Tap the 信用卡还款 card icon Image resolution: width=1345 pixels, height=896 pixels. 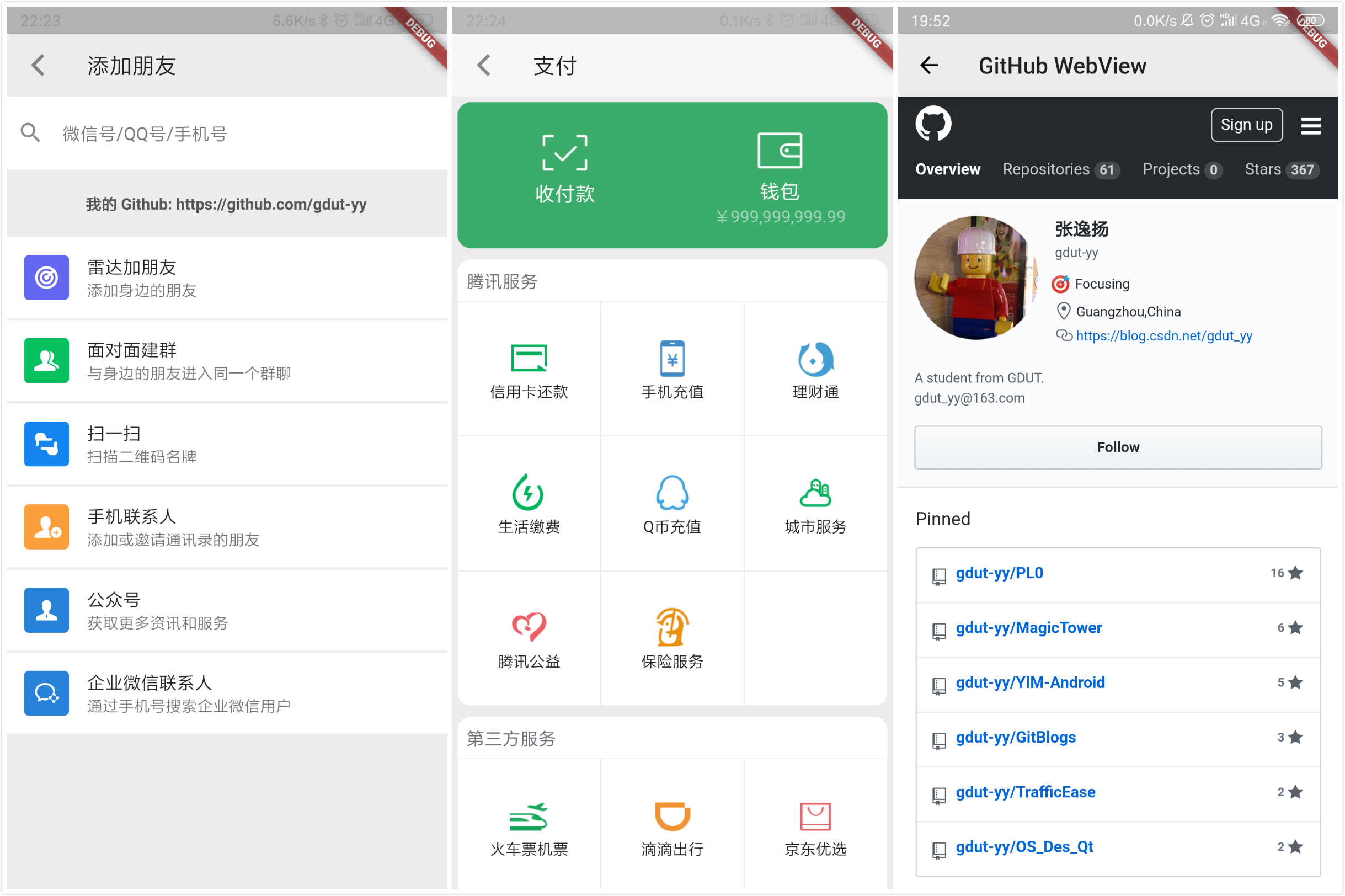click(529, 358)
